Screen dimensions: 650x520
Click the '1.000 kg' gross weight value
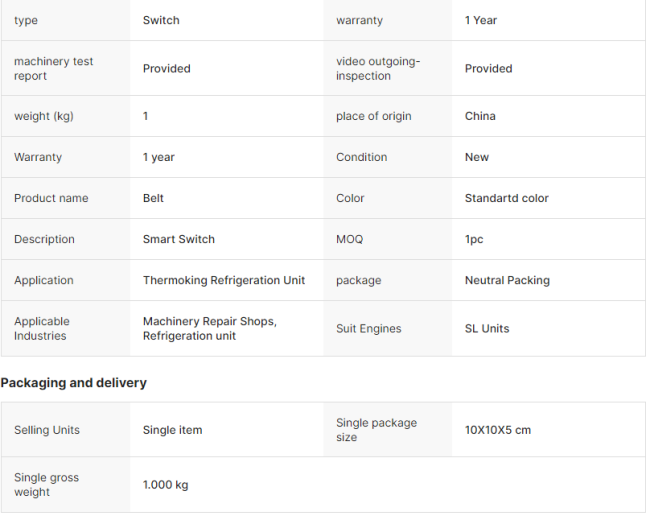tap(165, 485)
